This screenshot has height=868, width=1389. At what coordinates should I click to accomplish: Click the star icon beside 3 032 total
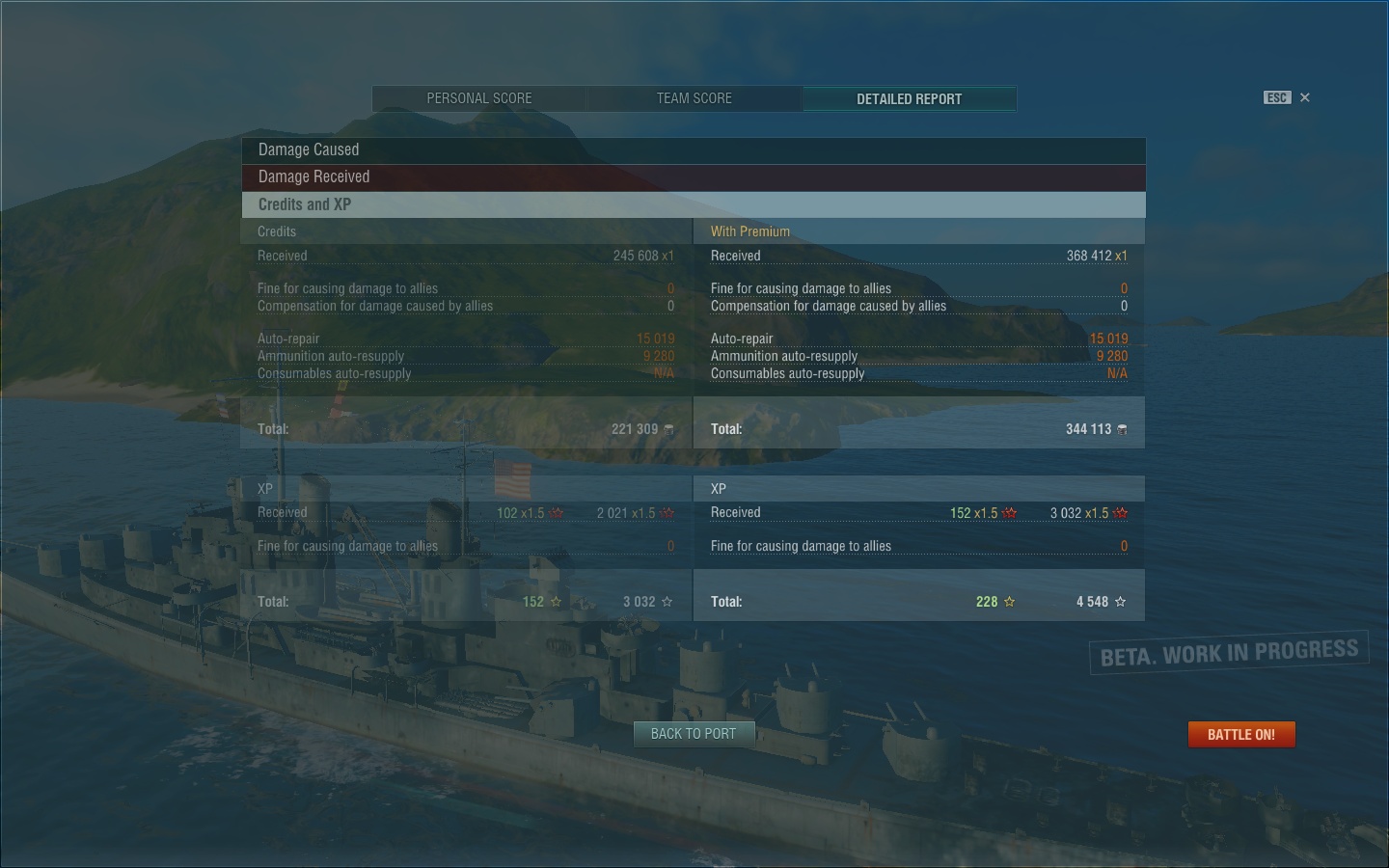pyautogui.click(x=667, y=602)
